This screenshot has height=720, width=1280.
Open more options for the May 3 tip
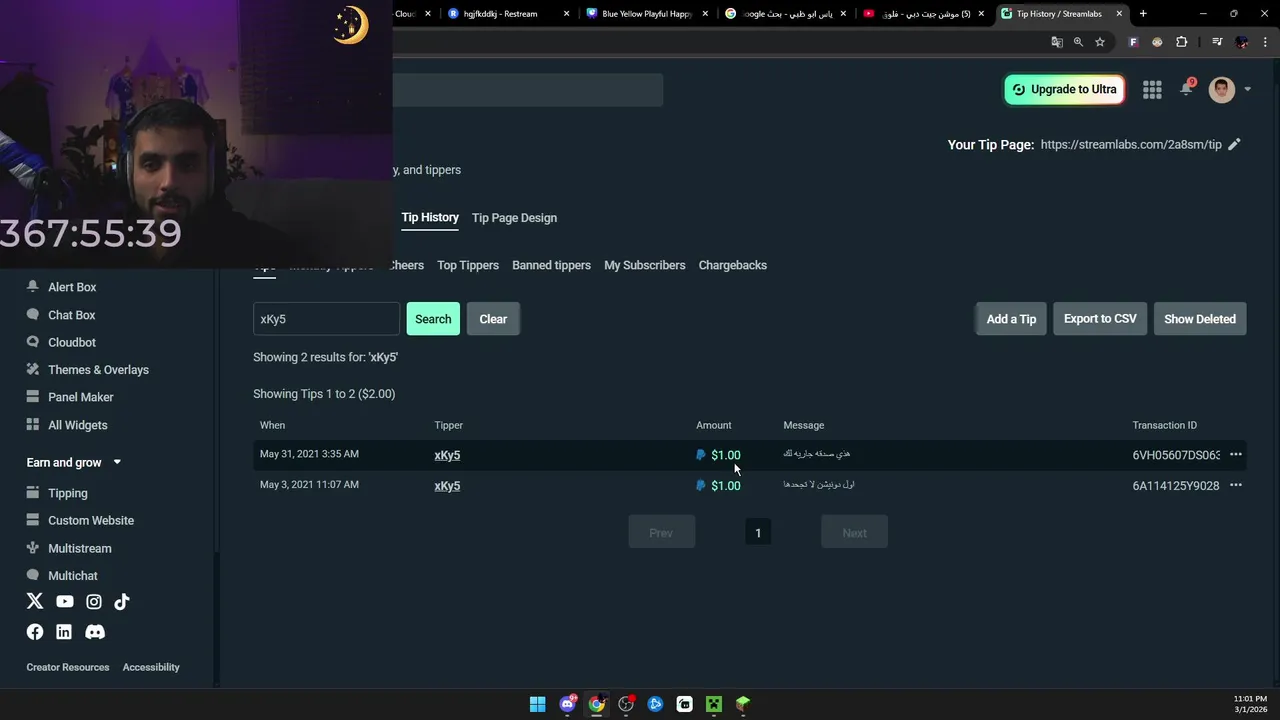1236,486
